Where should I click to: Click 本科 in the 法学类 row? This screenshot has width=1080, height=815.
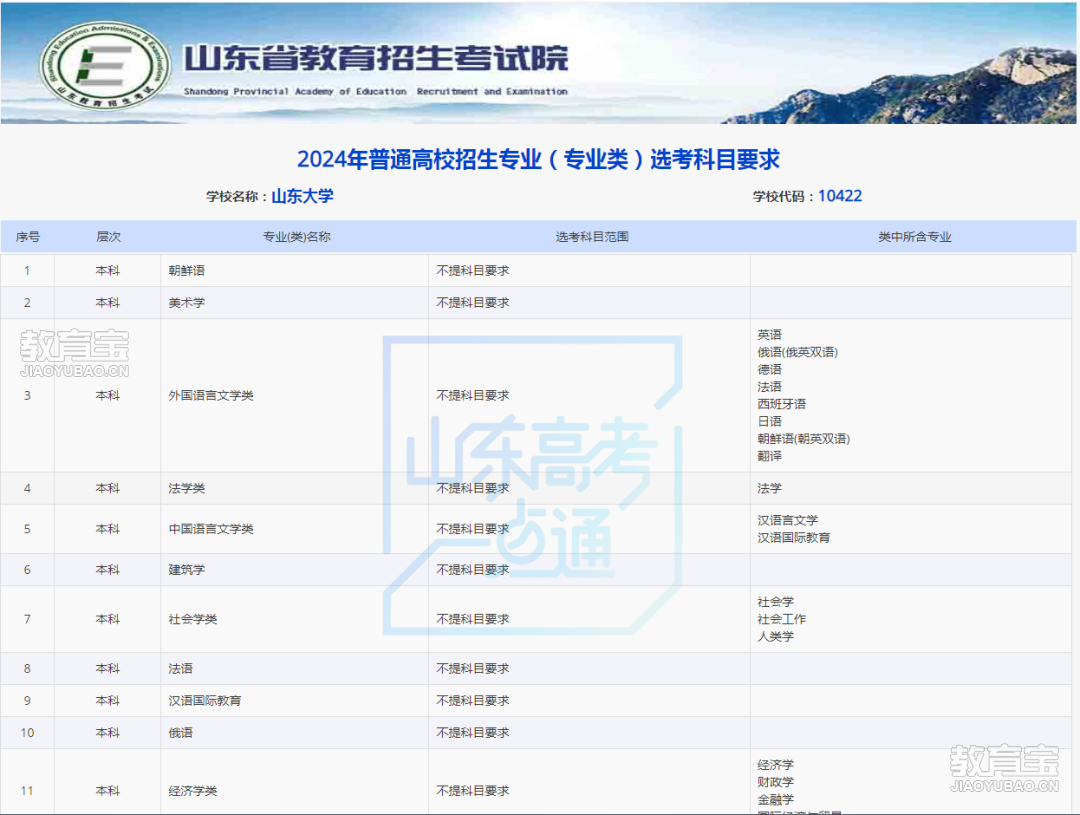107,488
